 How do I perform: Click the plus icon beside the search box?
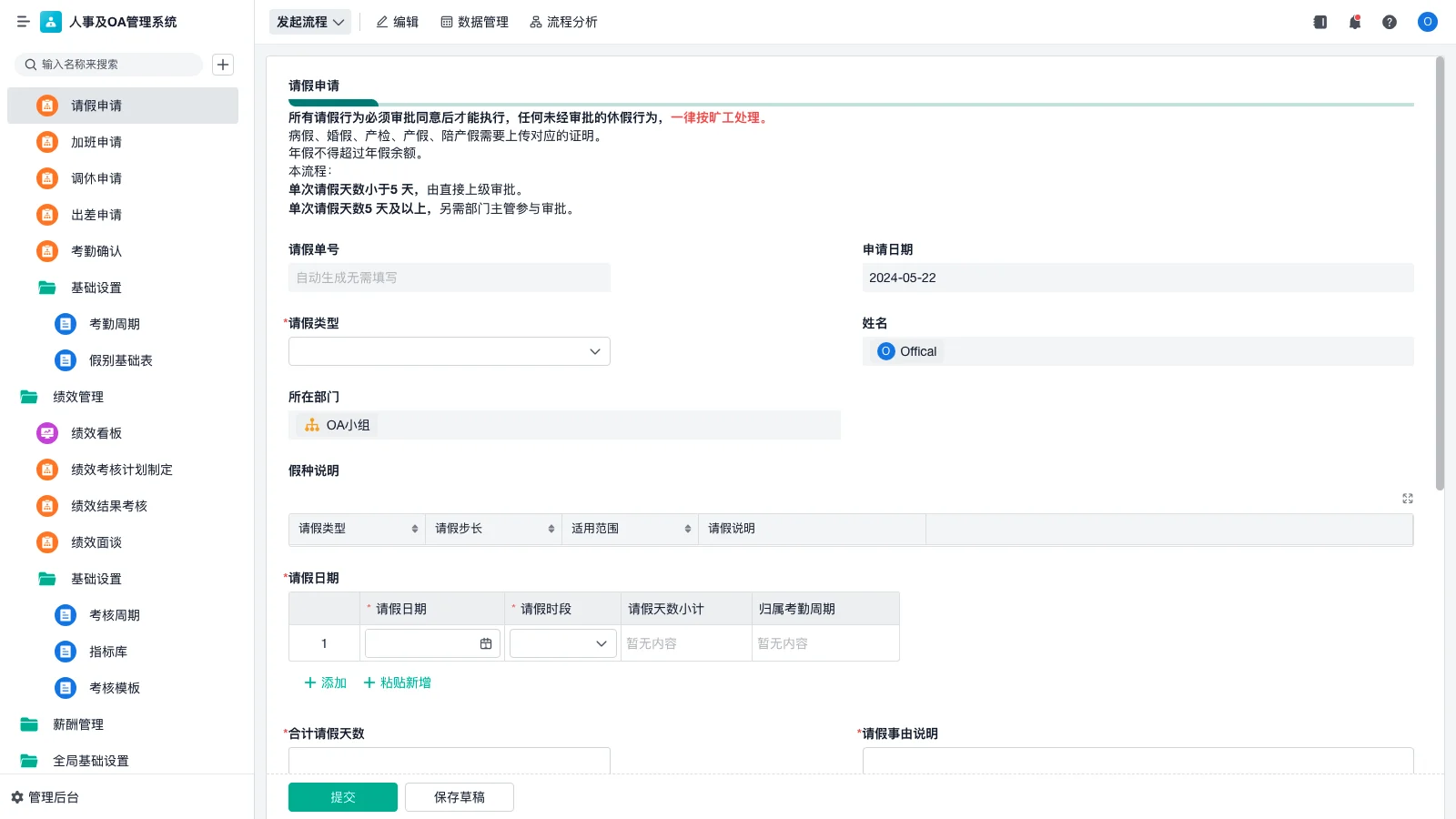coord(223,65)
